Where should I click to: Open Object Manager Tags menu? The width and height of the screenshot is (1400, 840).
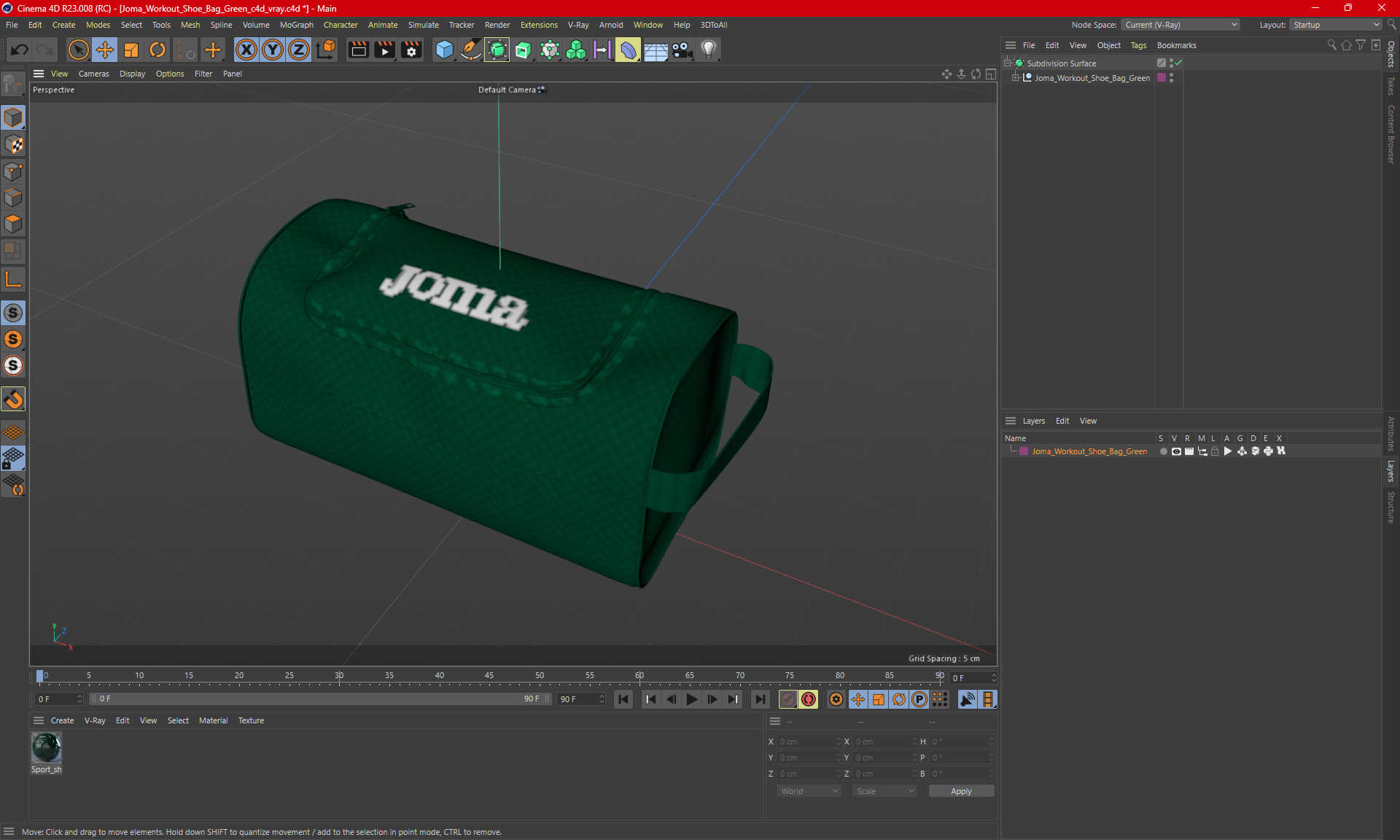click(x=1138, y=45)
